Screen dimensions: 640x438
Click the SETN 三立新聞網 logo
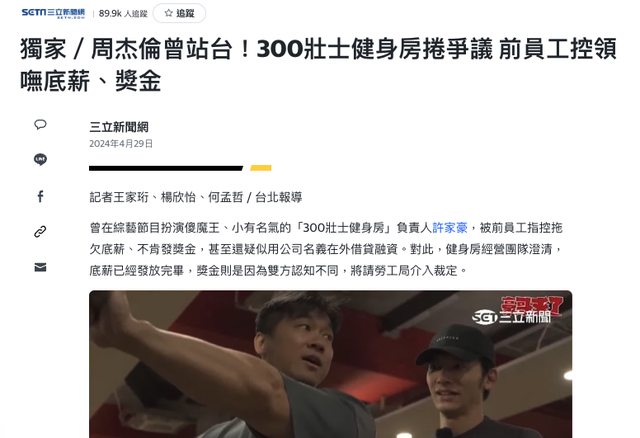point(53,13)
